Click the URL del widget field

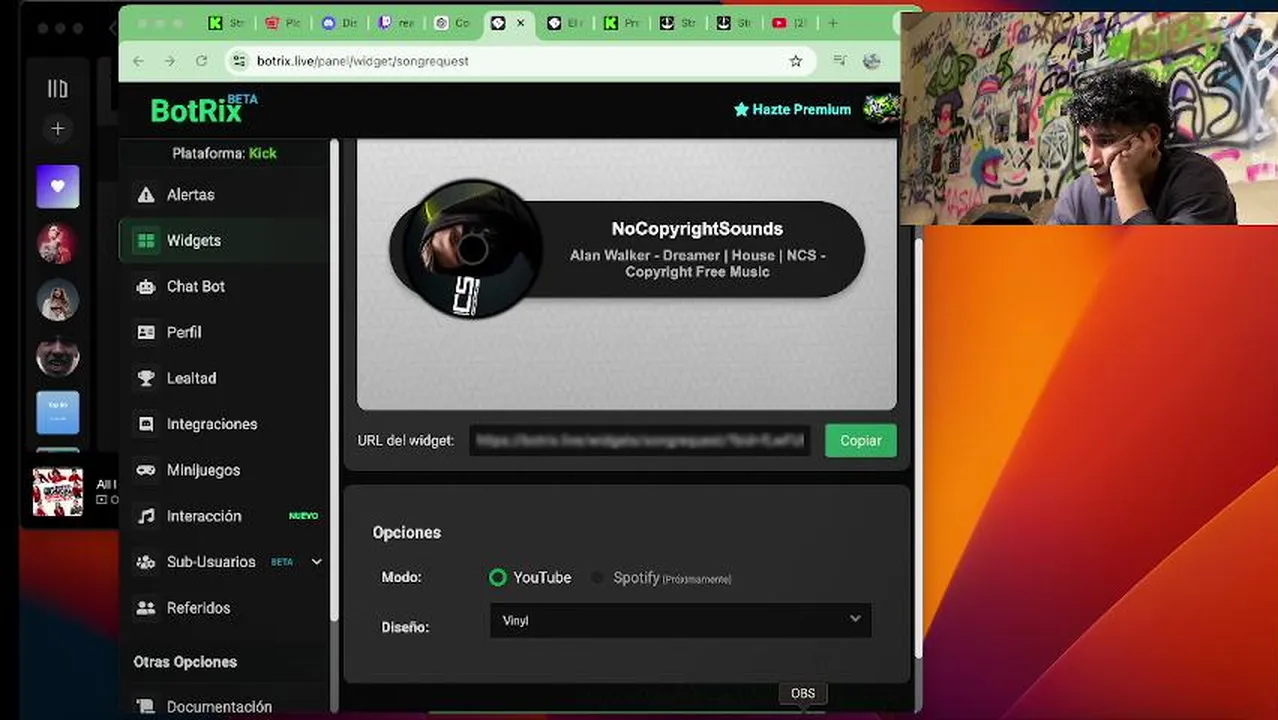pyautogui.click(x=640, y=441)
